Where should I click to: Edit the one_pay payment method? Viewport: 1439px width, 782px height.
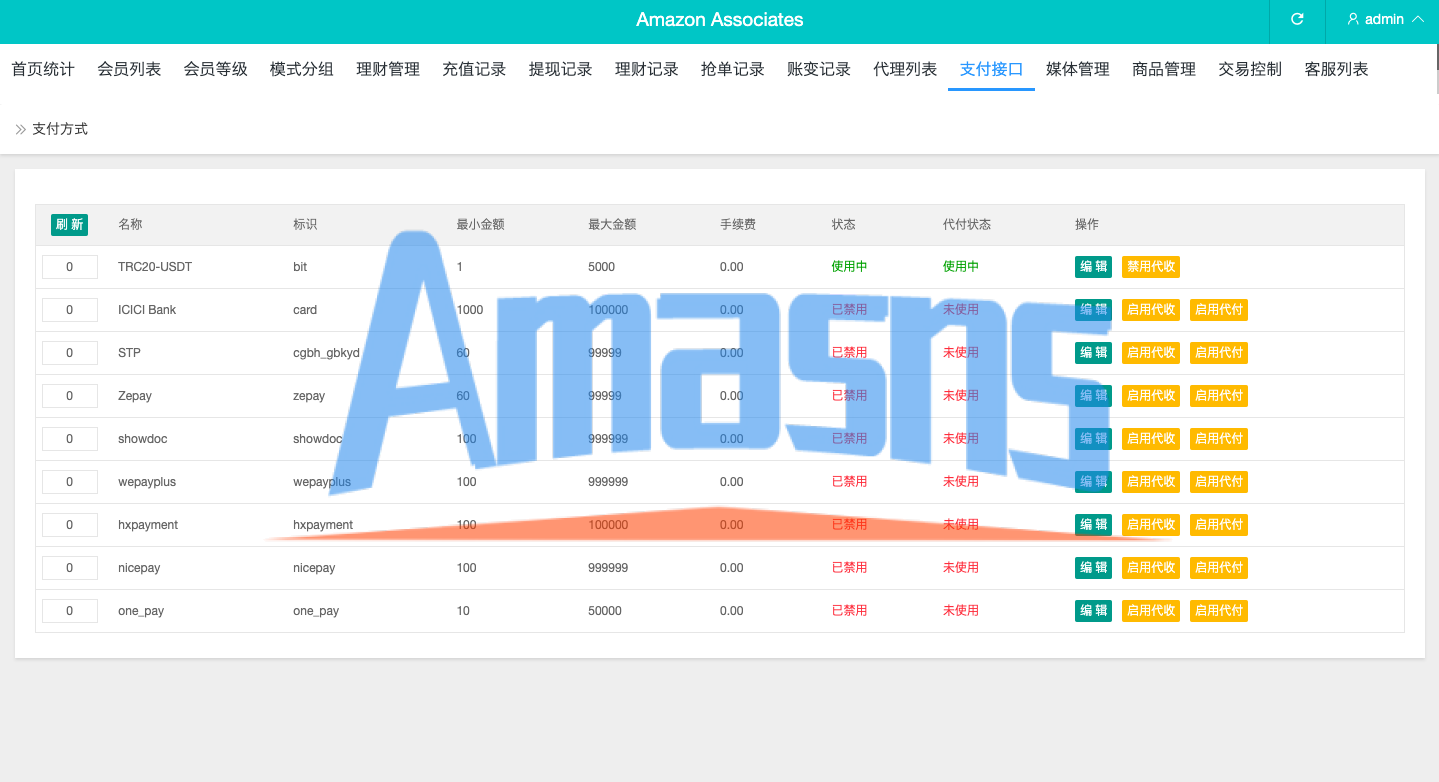coord(1093,610)
